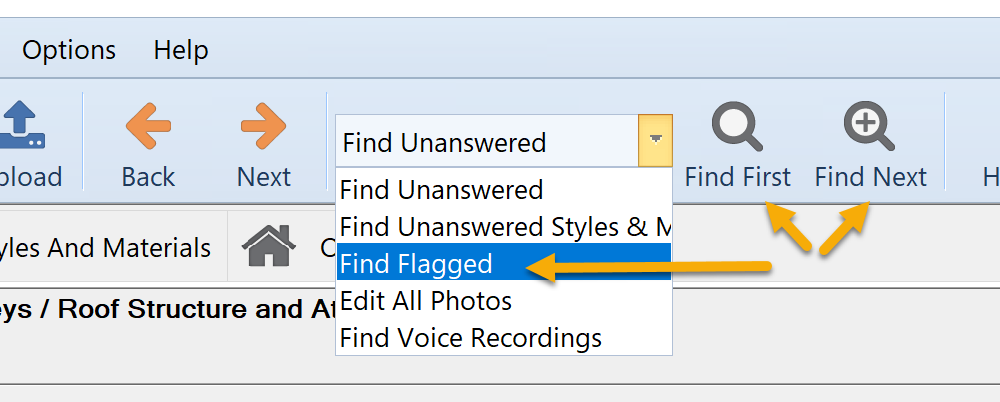Click the Next label in toolbar
The image size is (1000, 402).
(x=263, y=177)
